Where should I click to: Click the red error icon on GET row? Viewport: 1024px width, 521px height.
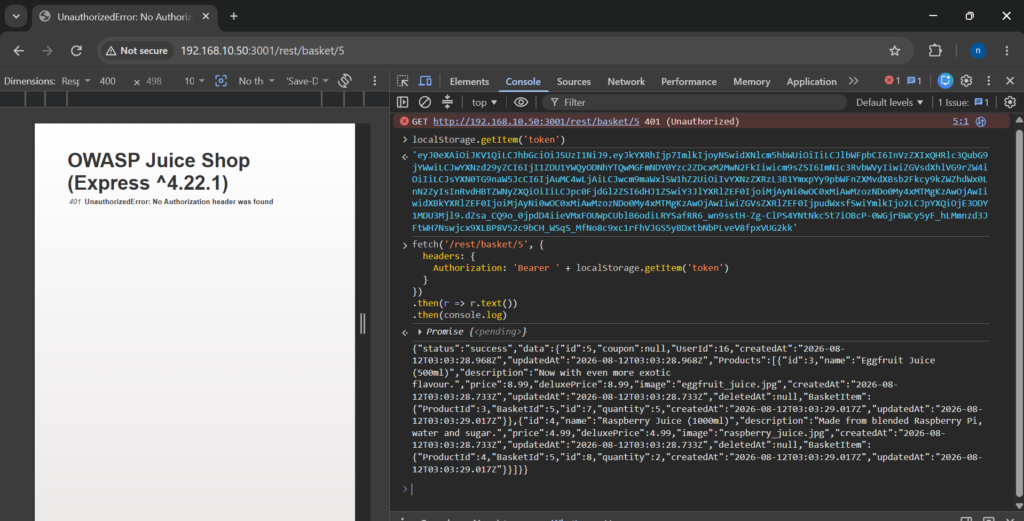click(x=404, y=121)
